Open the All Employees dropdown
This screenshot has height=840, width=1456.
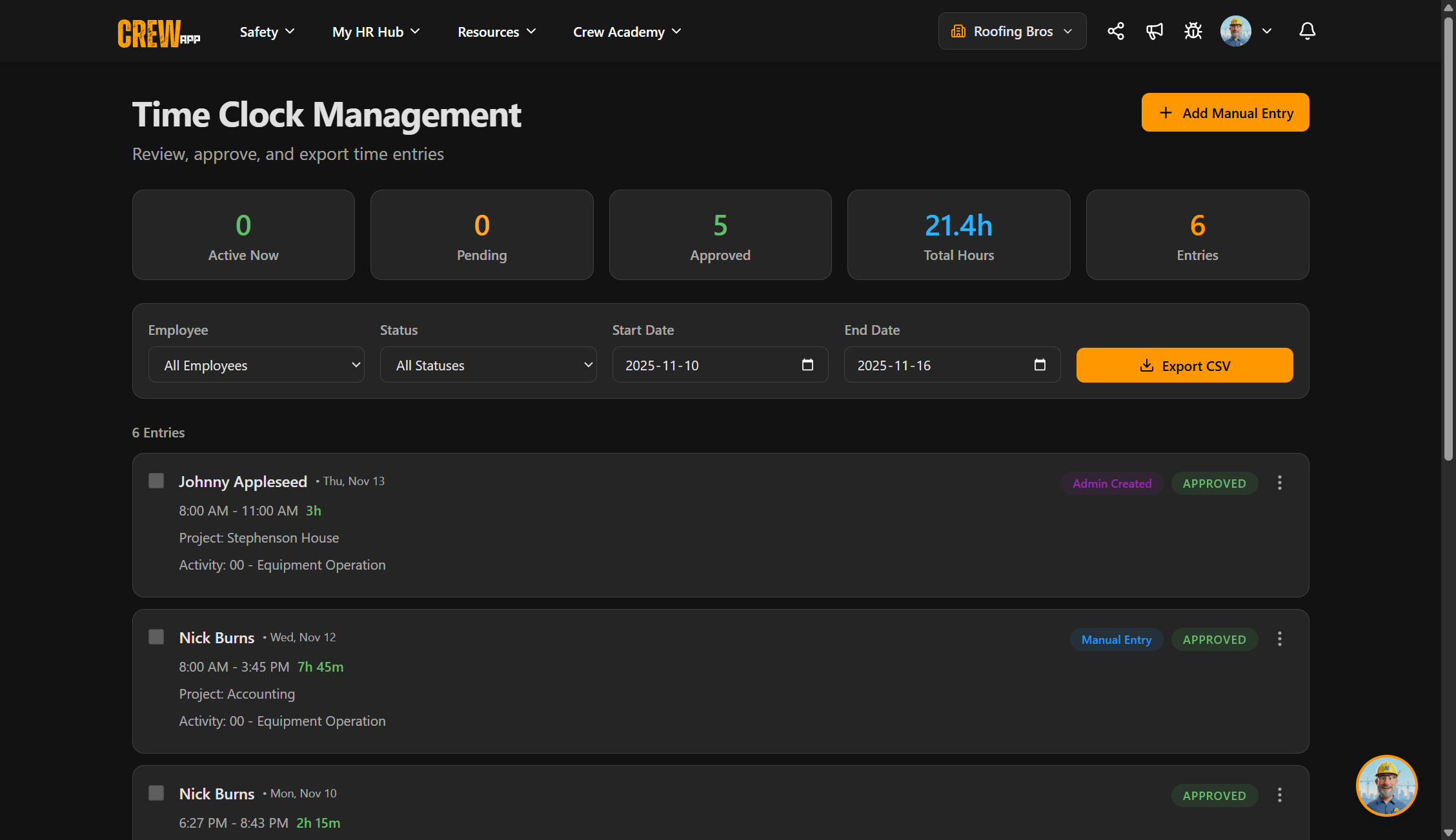[x=256, y=365]
